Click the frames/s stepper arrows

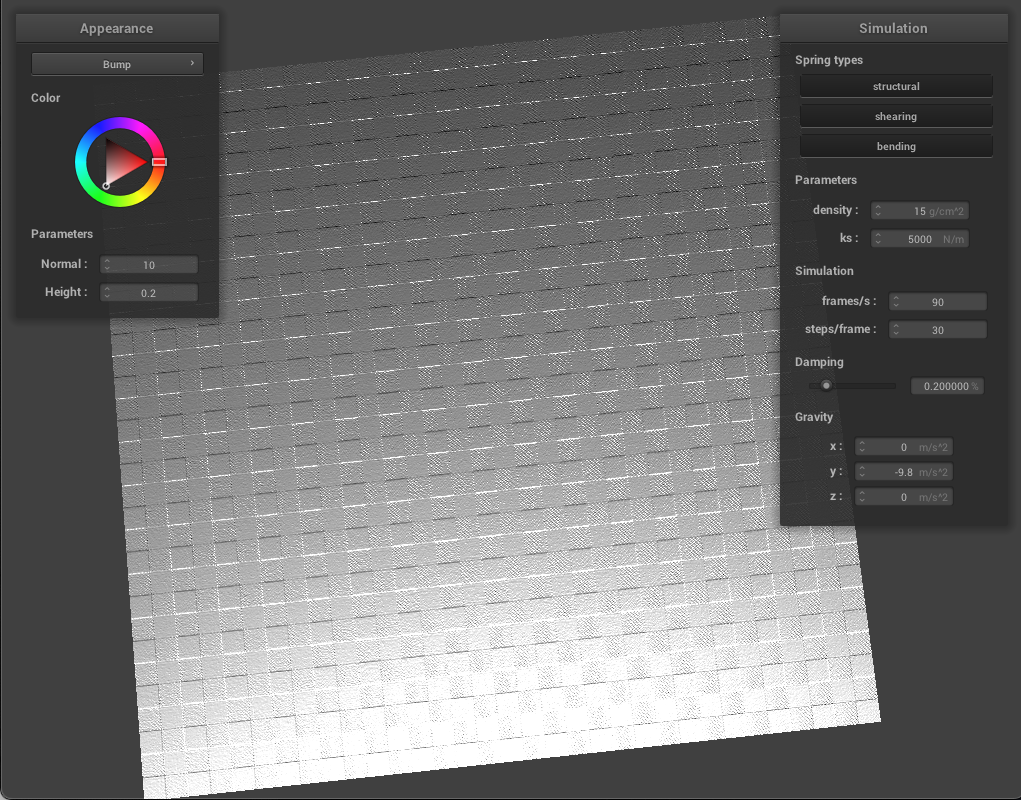coord(896,301)
